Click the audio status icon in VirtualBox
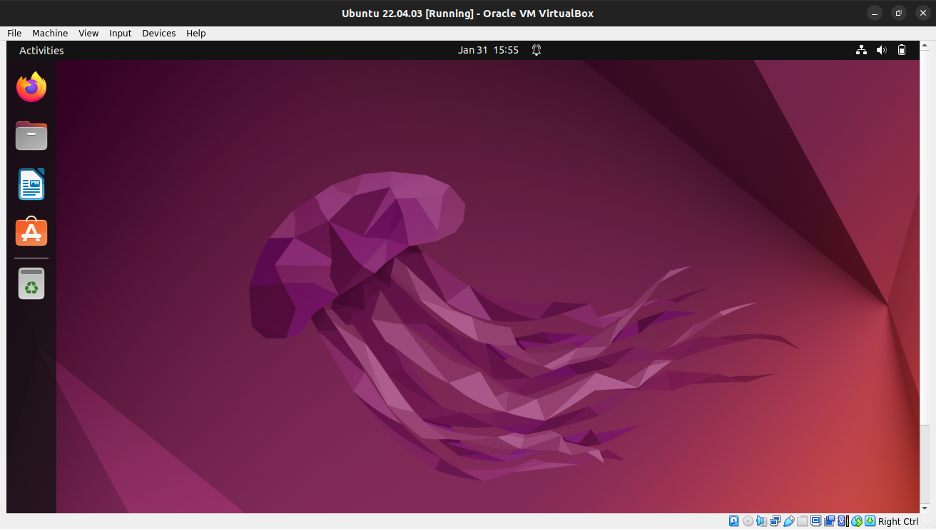The width and height of the screenshot is (936, 530). pyautogui.click(x=762, y=521)
